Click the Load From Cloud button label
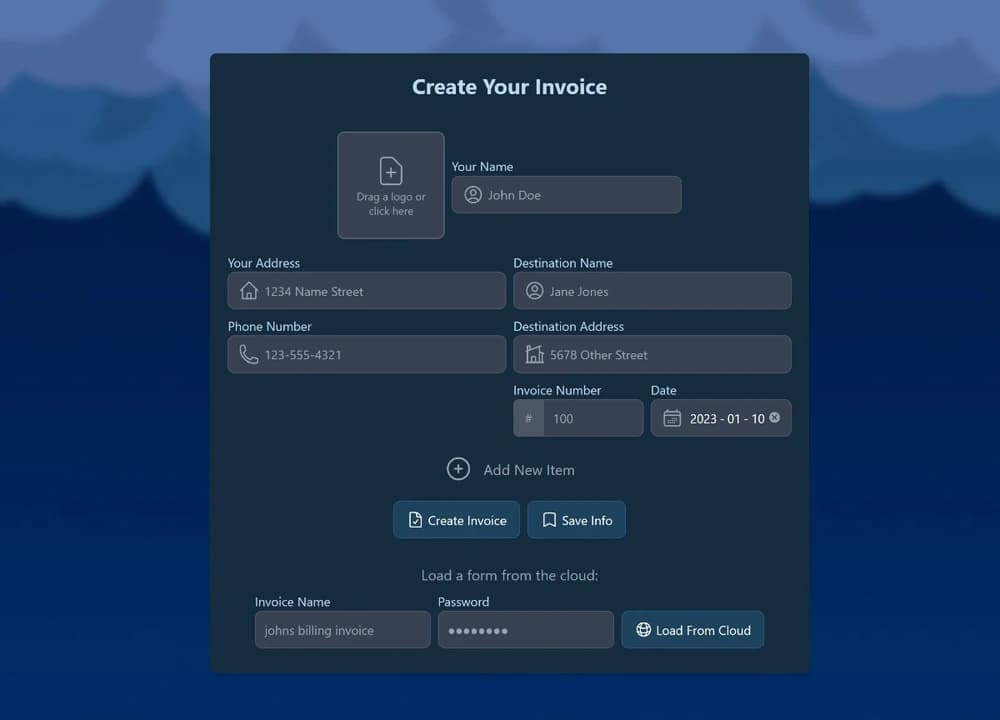 703,631
